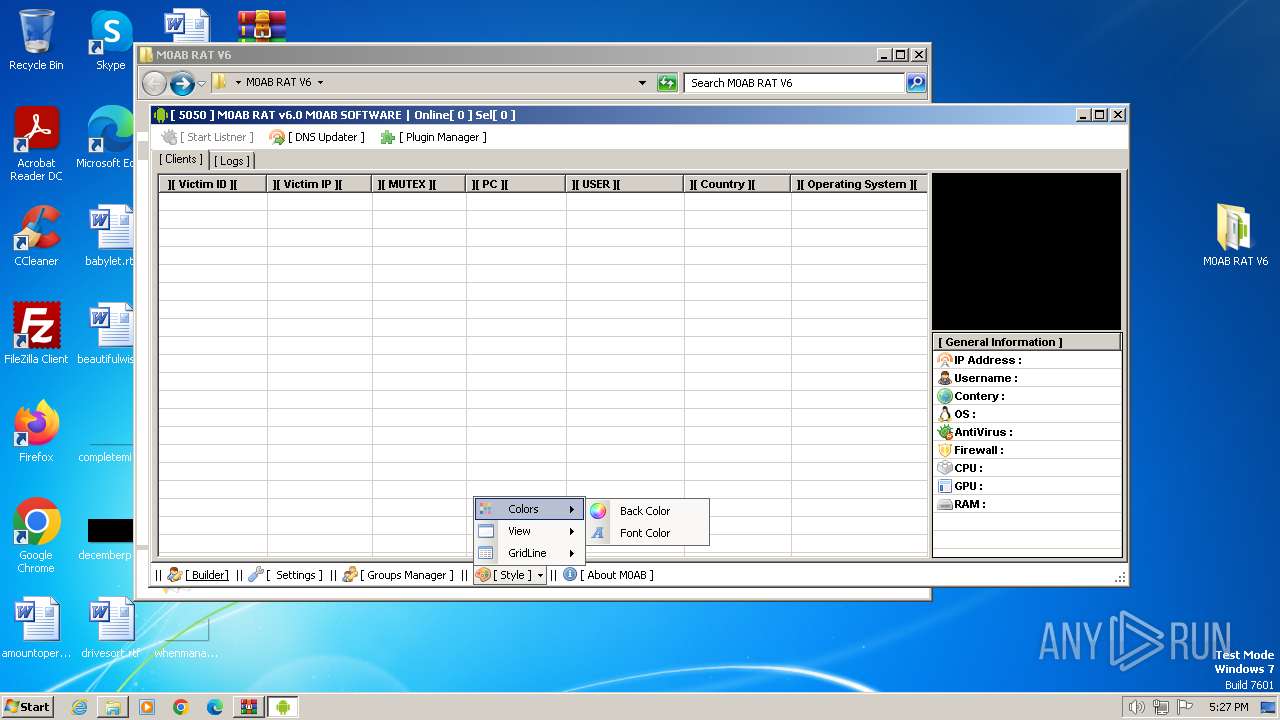
Task: Click the Back Color wheel icon
Action: coord(598,511)
